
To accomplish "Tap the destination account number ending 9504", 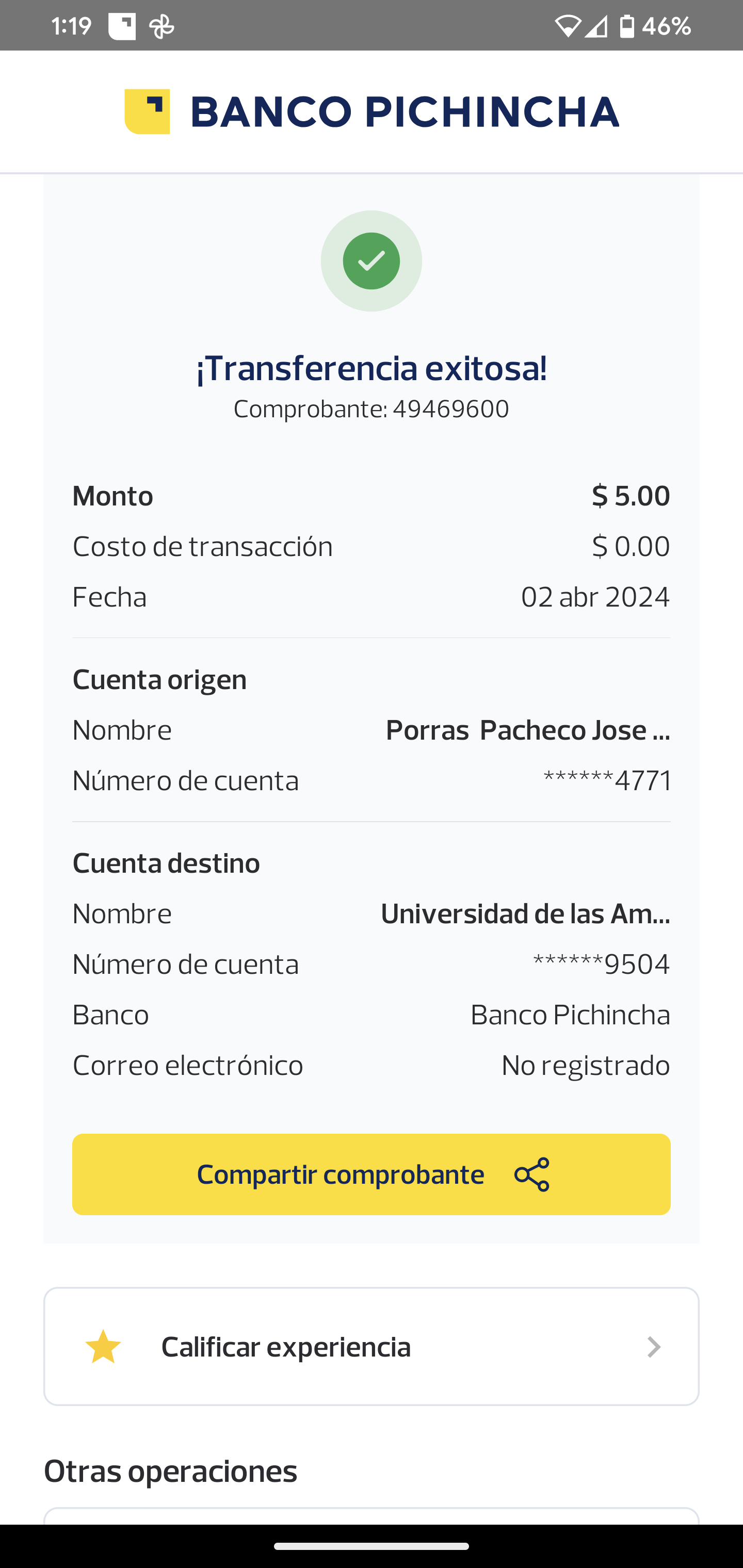I will [x=601, y=964].
